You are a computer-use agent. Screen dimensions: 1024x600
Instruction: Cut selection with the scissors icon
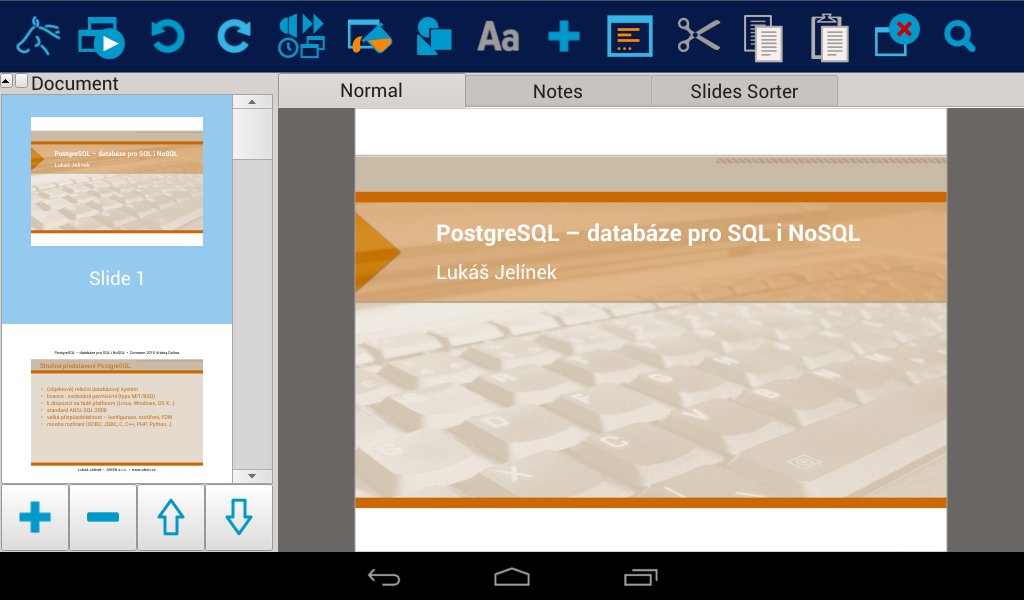click(x=698, y=35)
